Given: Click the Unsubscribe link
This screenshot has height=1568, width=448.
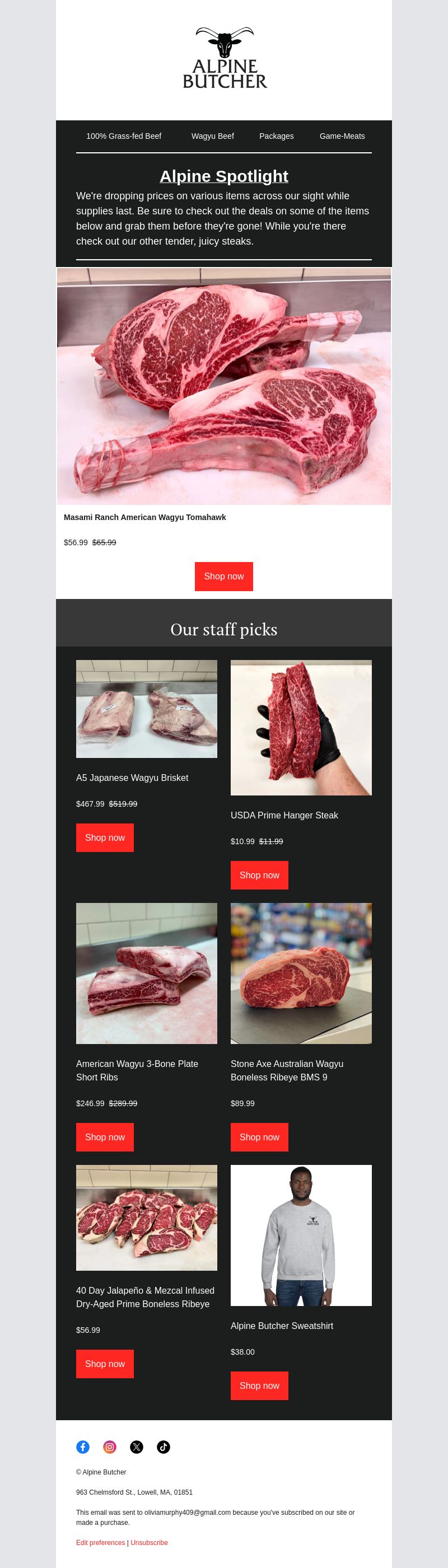Looking at the screenshot, I should pyautogui.click(x=149, y=1542).
